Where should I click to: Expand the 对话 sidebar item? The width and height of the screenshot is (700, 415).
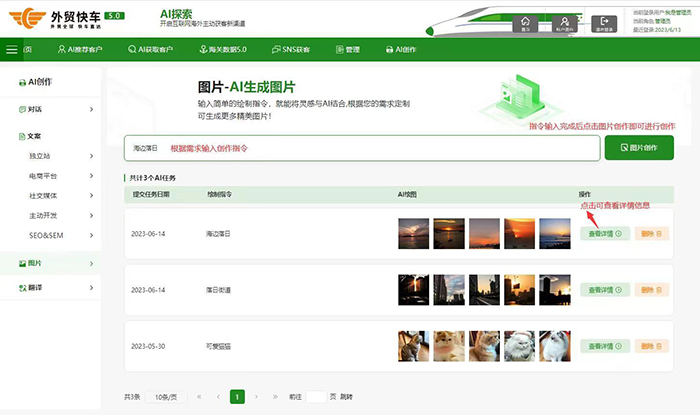tap(91, 109)
